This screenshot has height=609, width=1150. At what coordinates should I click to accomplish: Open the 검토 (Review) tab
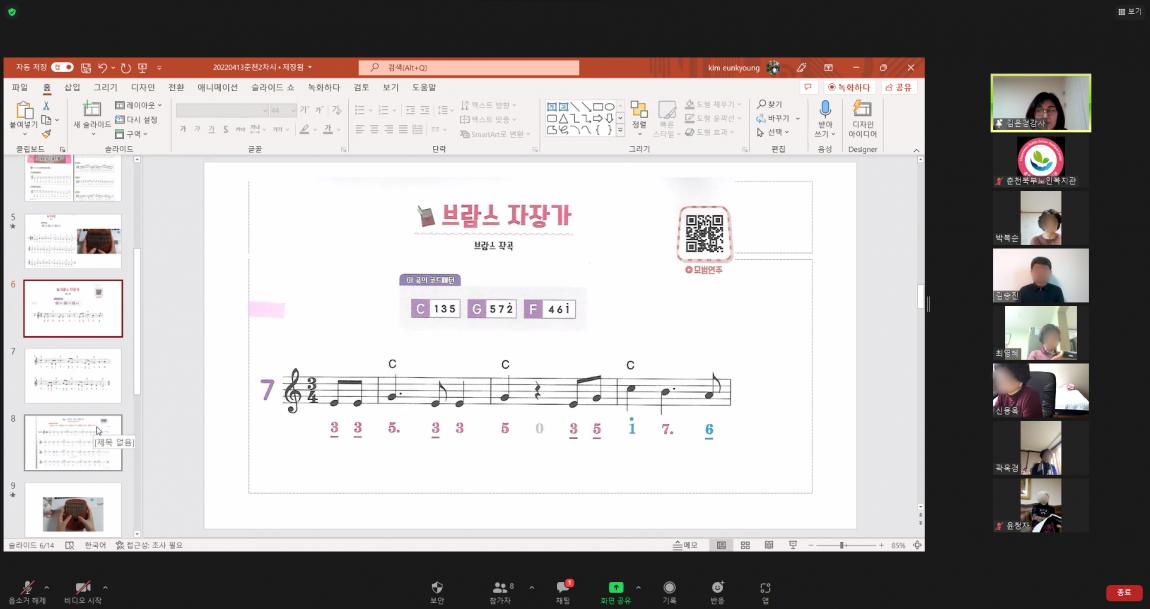click(362, 87)
